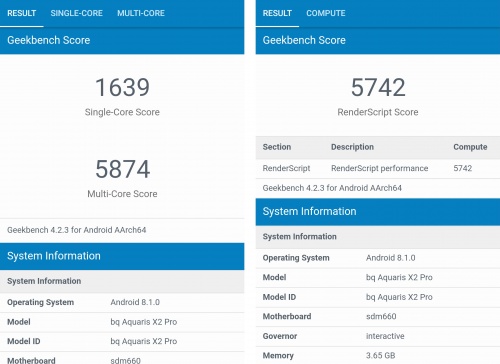500x364 pixels.
Task: Select the RESULT tab in right panel
Action: tap(277, 13)
